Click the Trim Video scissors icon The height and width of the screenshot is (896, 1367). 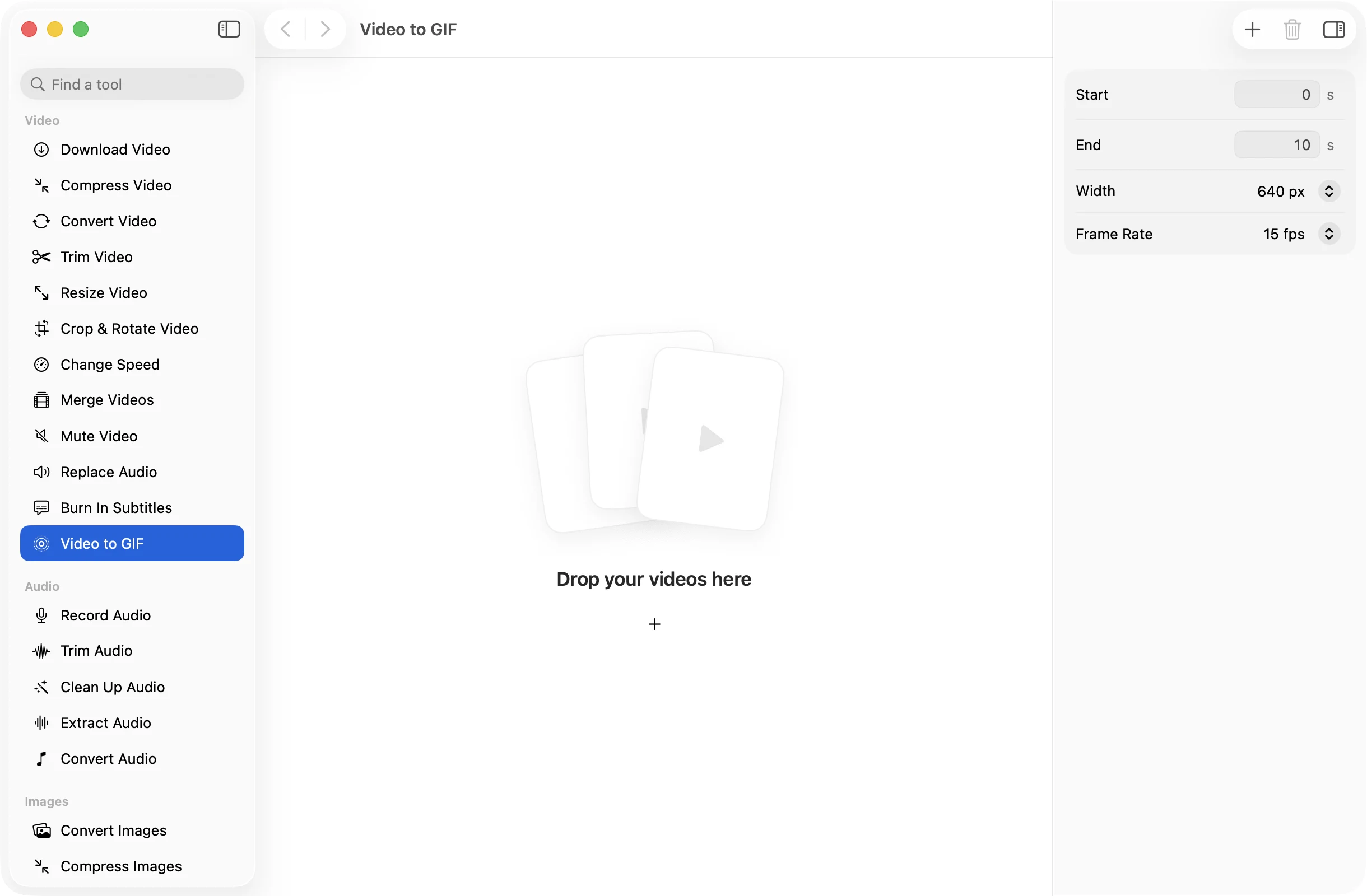tap(41, 256)
